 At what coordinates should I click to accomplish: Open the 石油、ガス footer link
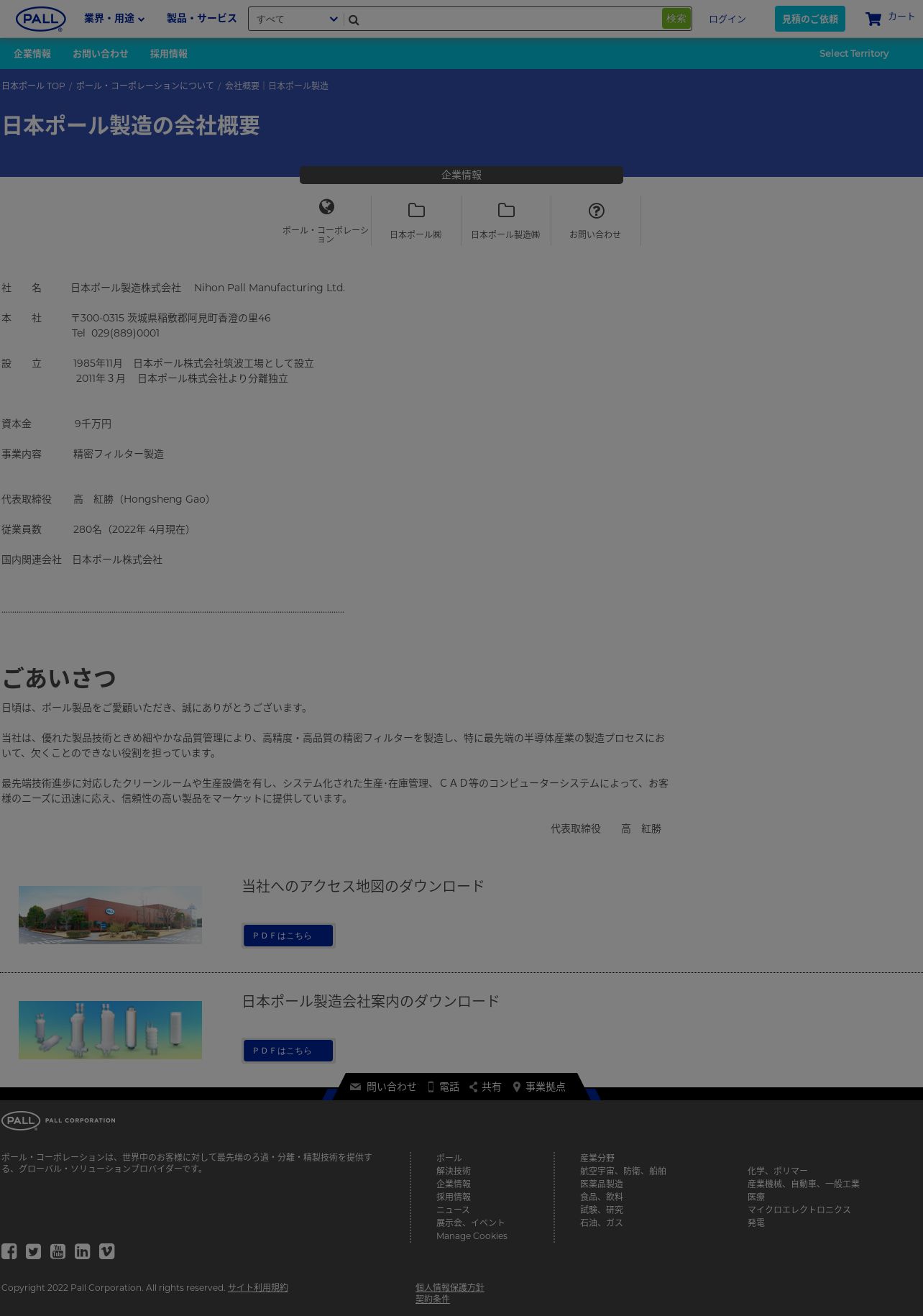[x=602, y=1223]
